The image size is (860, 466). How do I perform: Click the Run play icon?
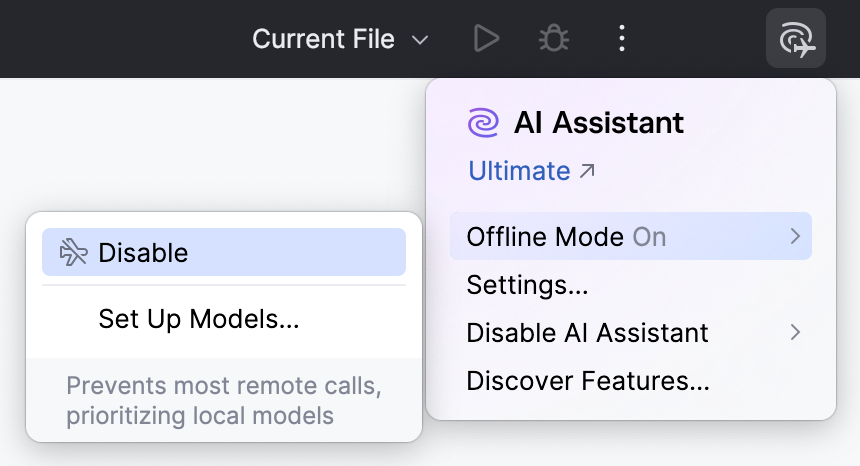point(486,39)
